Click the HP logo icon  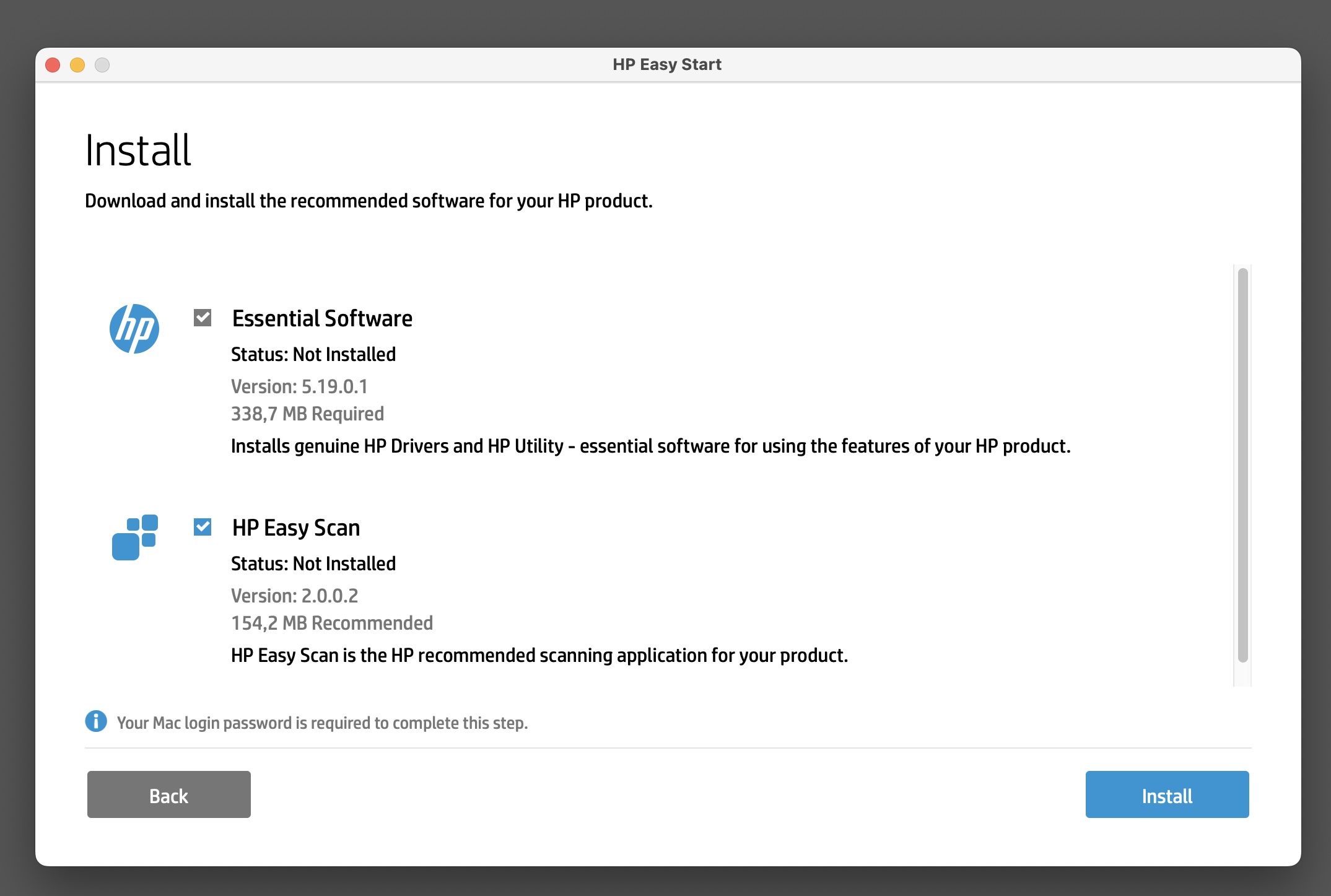pos(134,329)
